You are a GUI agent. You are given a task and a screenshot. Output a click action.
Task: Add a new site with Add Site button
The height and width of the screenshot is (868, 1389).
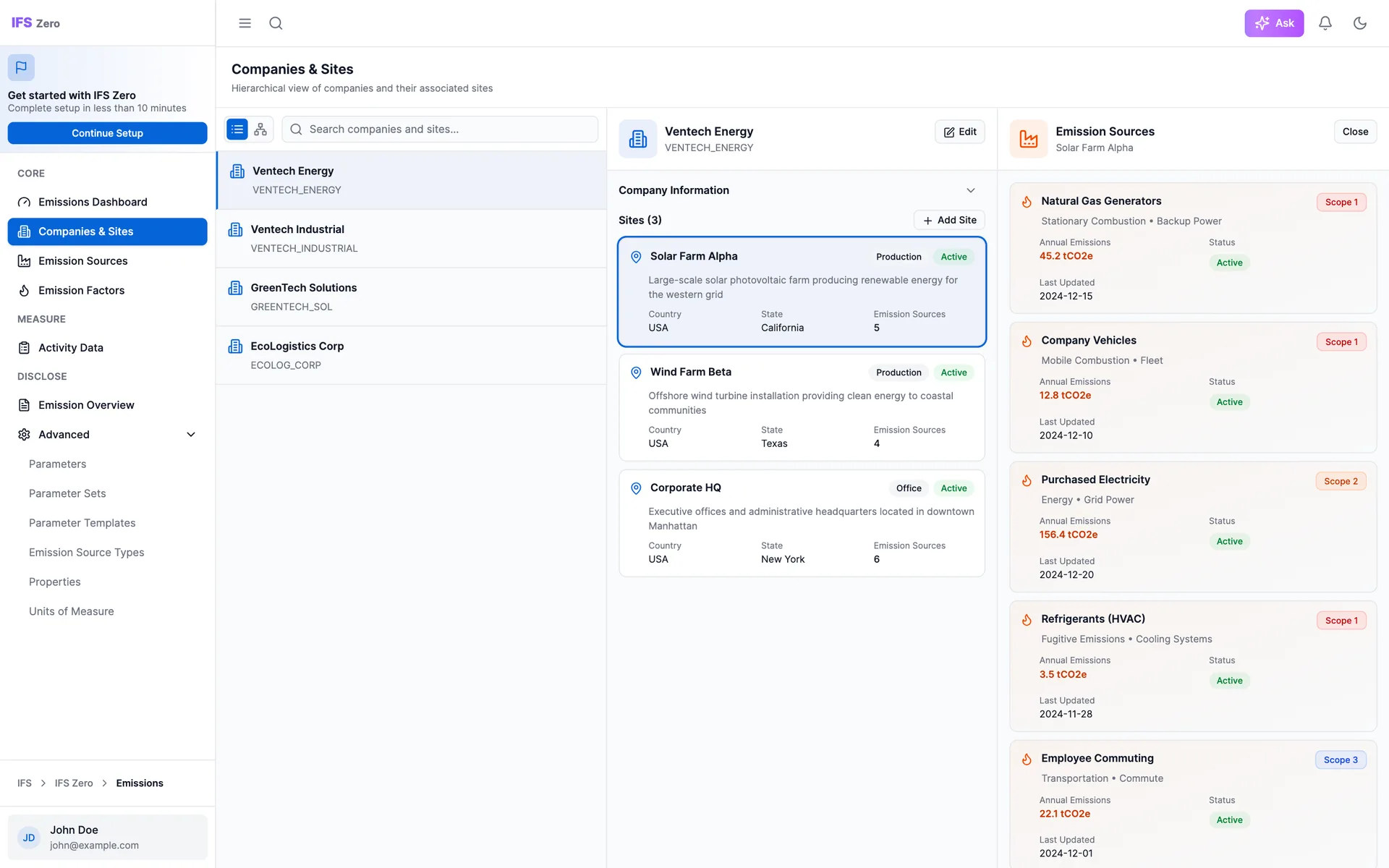948,220
